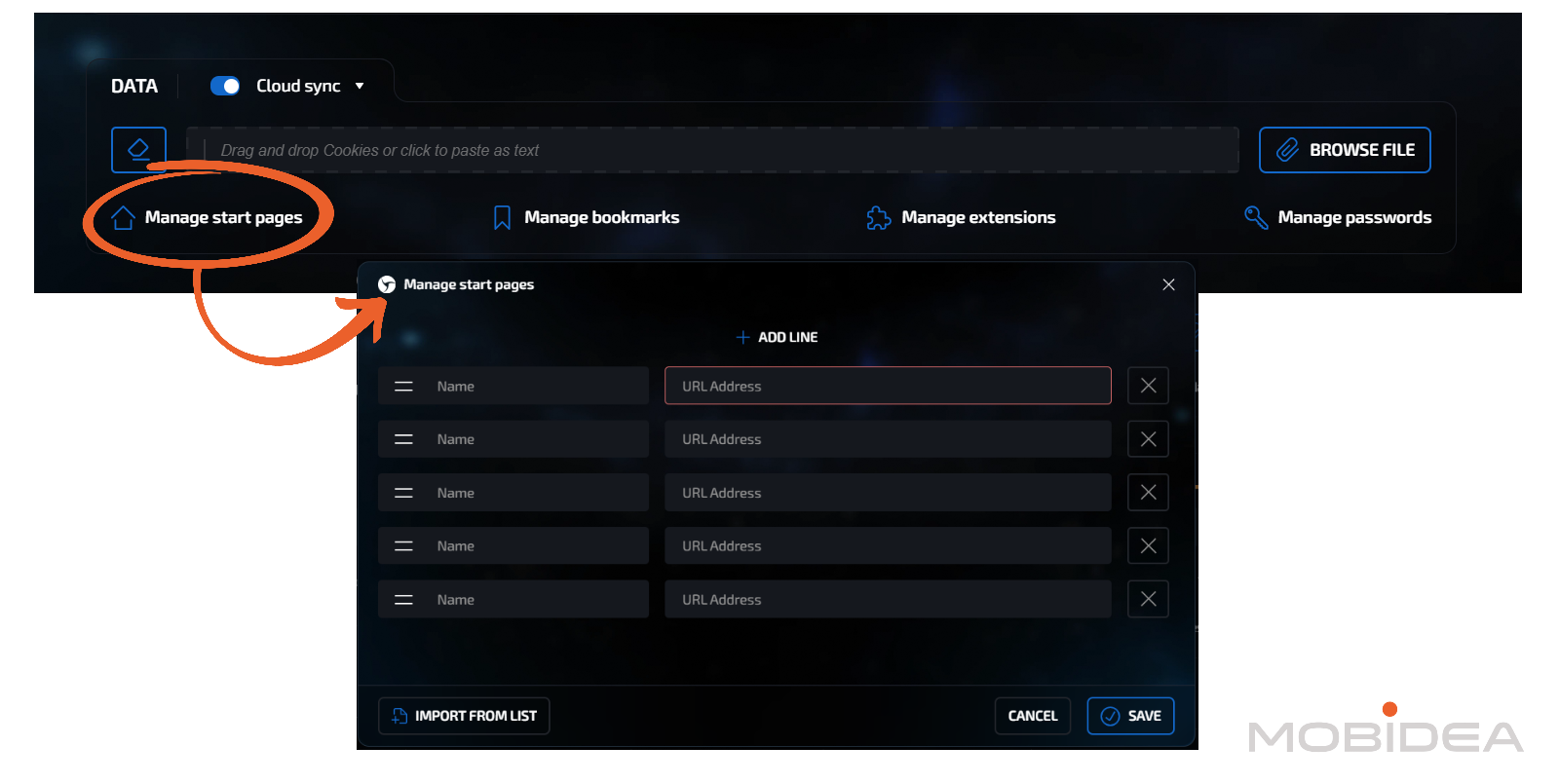Click the cookies drag and drop field
Viewport: 1559px width, 784px height.
[x=711, y=150]
